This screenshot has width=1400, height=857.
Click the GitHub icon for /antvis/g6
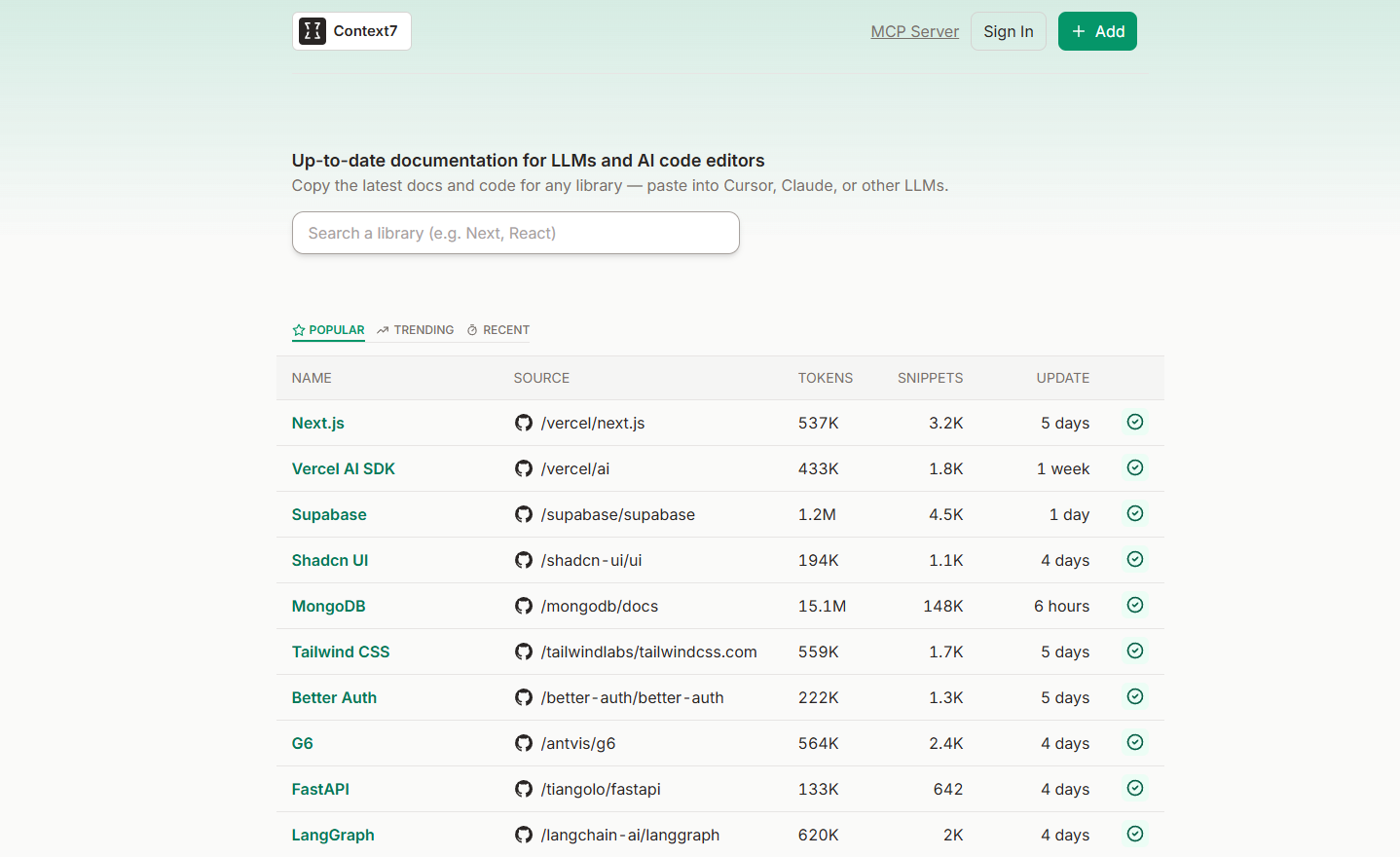(x=524, y=743)
